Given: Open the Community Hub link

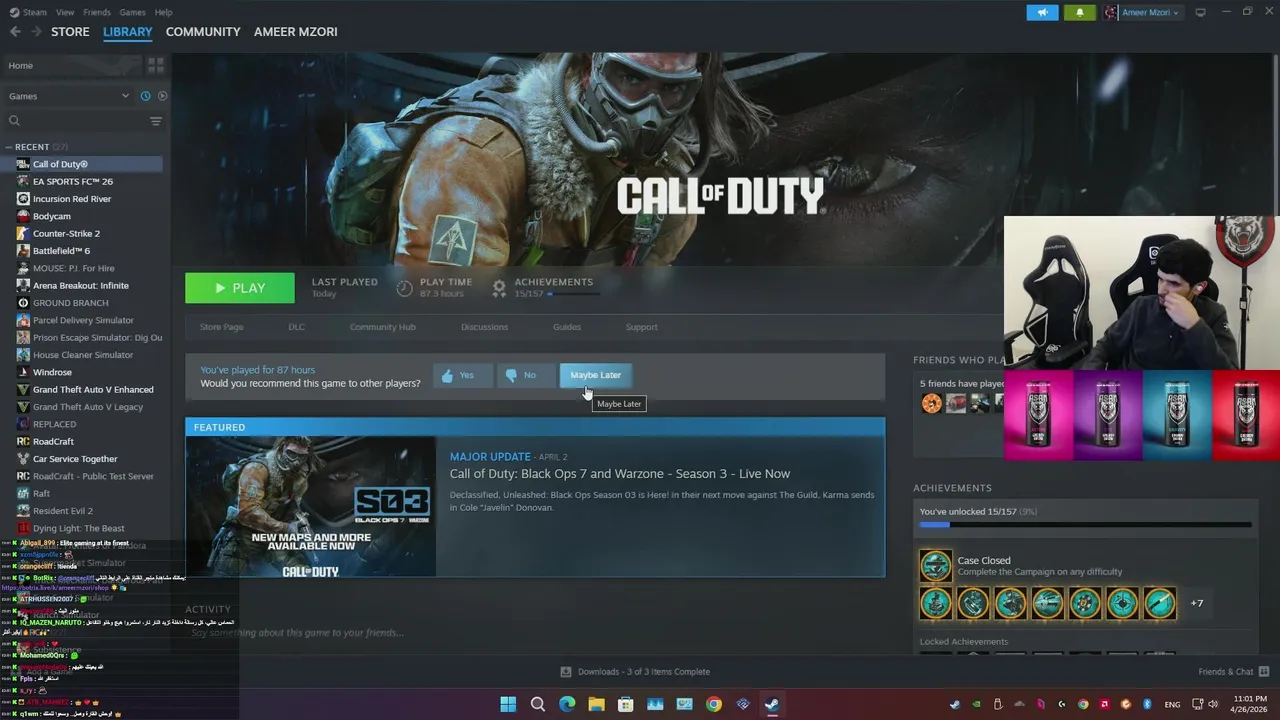Looking at the screenshot, I should 382,327.
